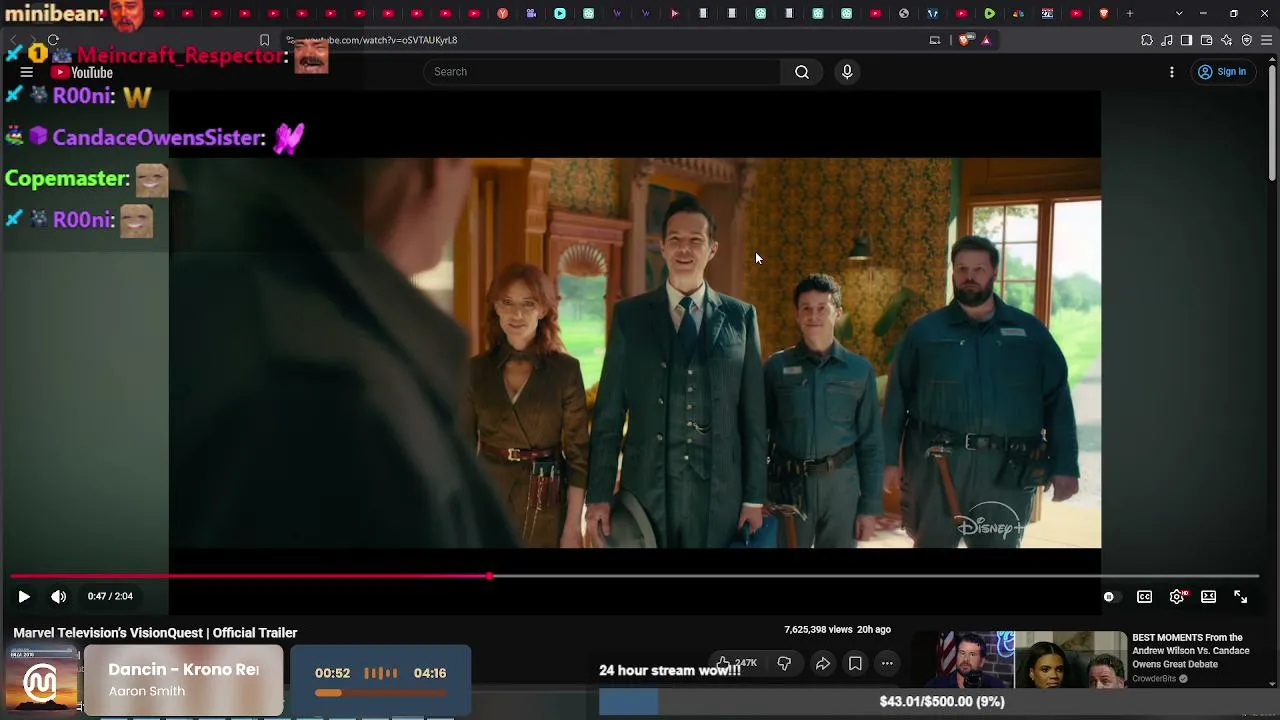1280x720 pixels.
Task: Open the tab search chevron dropdown
Action: (x=1179, y=13)
